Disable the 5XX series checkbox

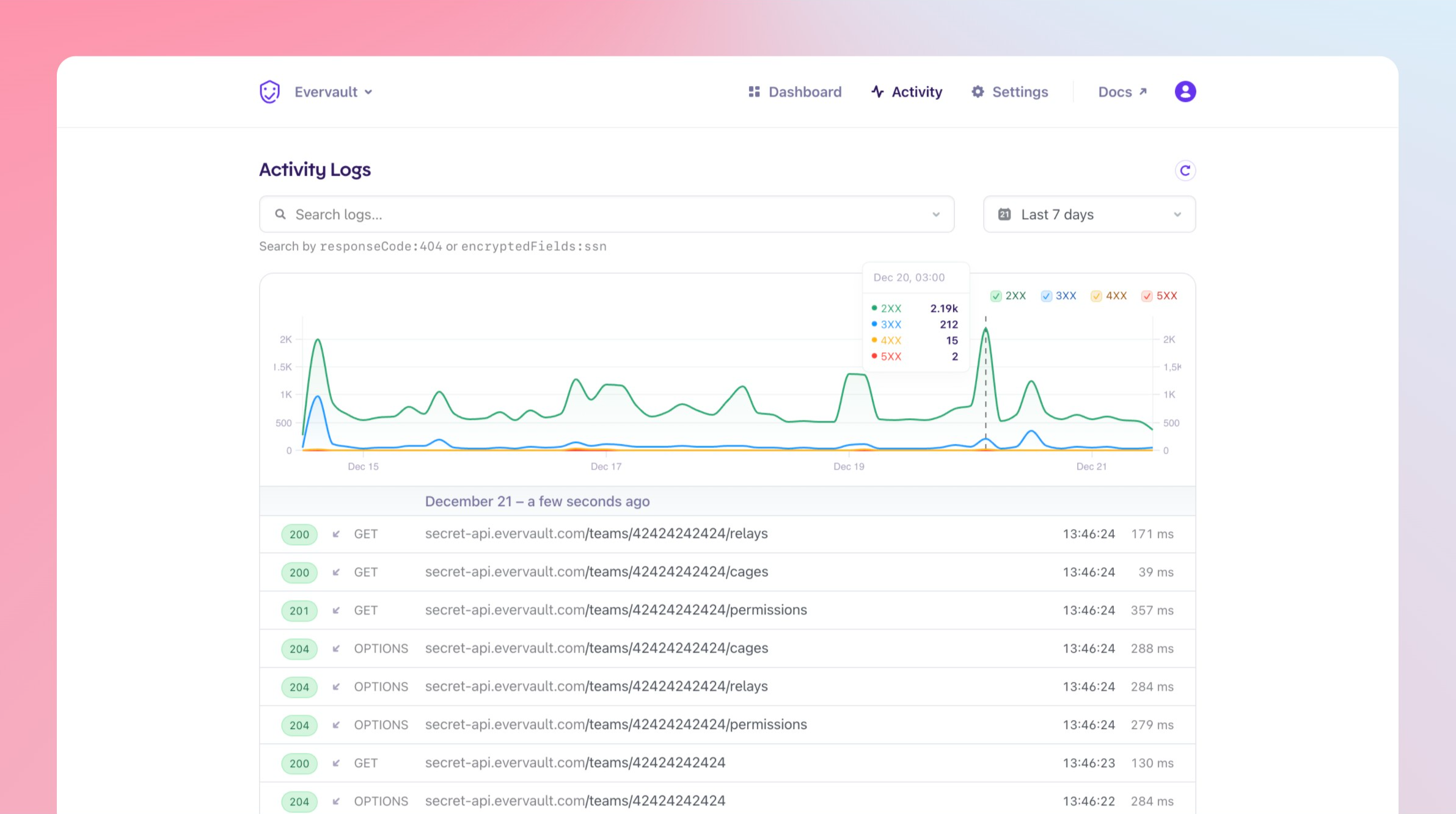coord(1147,296)
